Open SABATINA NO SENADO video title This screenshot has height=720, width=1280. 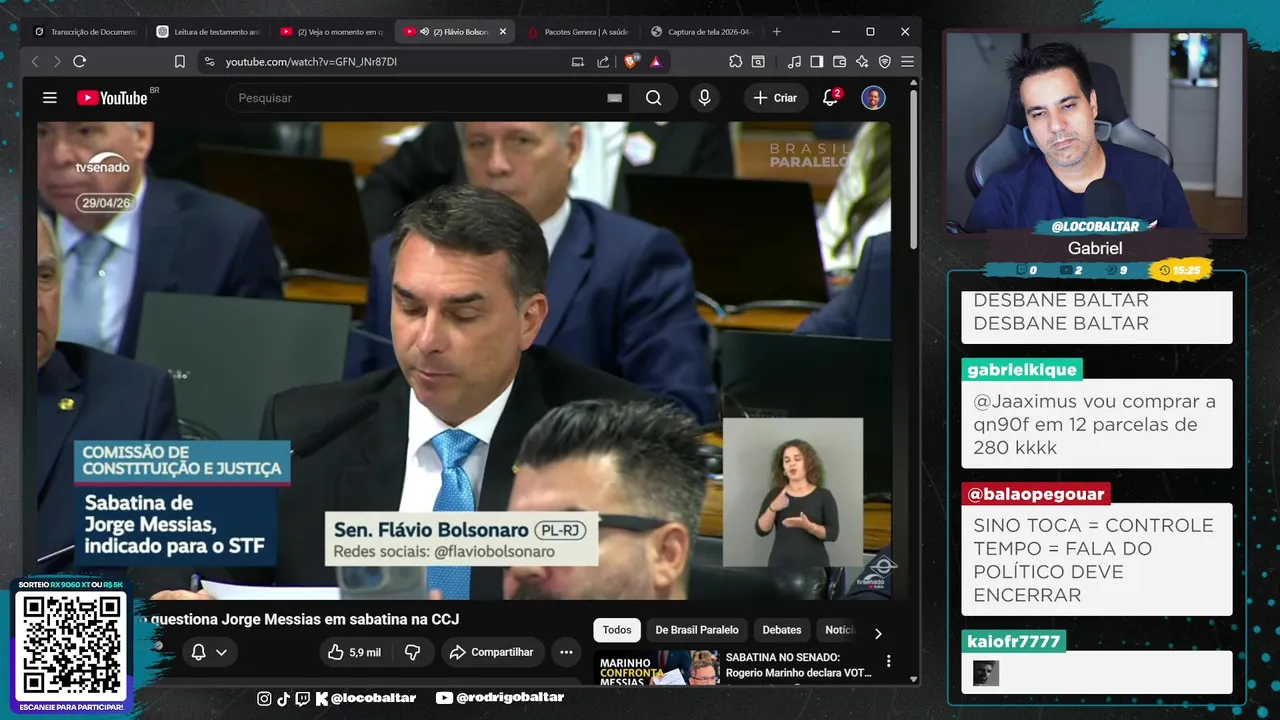[799, 665]
